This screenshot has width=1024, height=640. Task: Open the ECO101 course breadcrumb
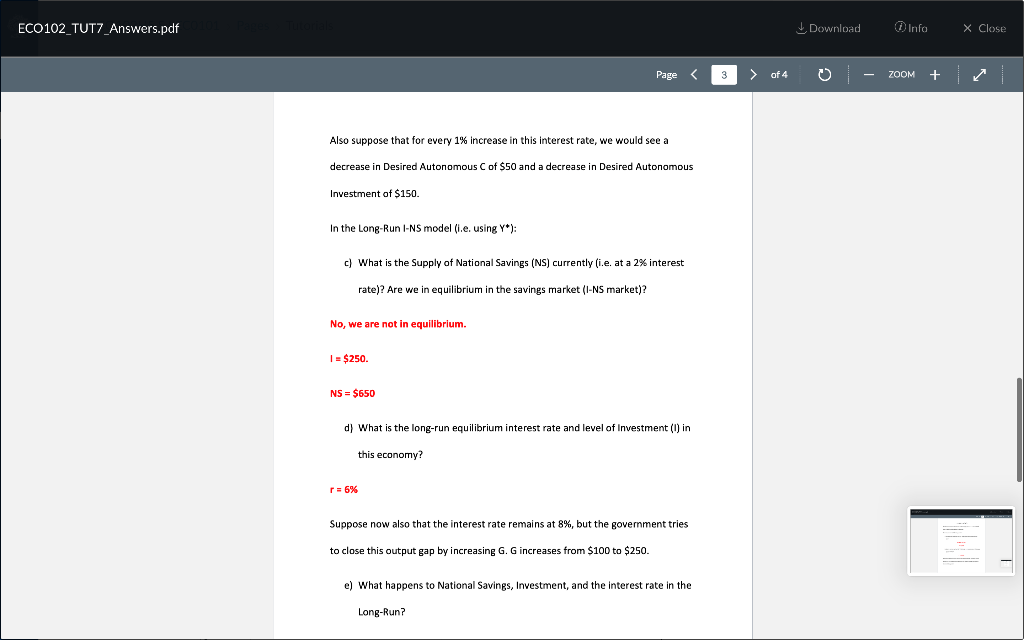pyautogui.click(x=200, y=28)
